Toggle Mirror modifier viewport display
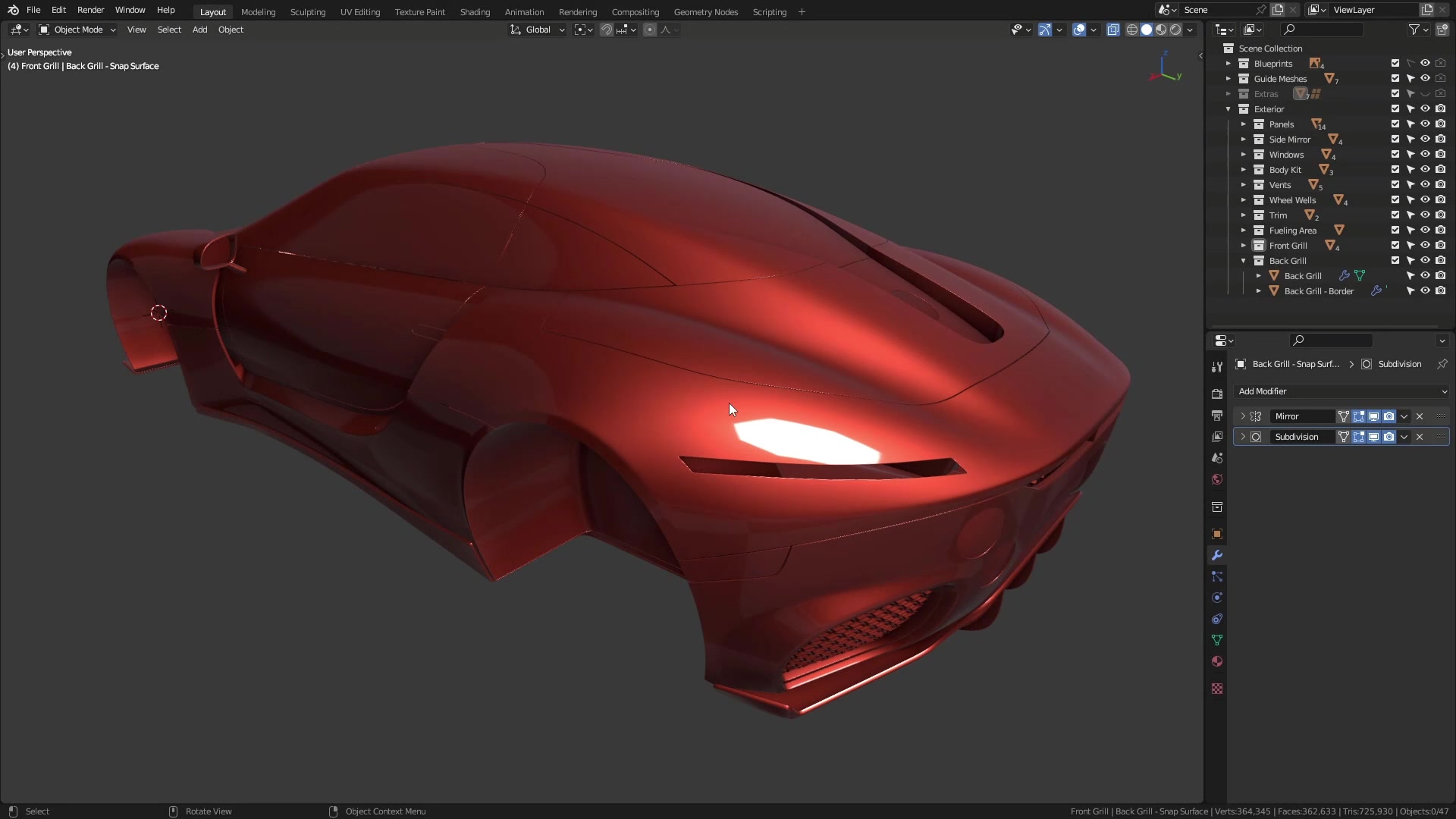 tap(1373, 416)
